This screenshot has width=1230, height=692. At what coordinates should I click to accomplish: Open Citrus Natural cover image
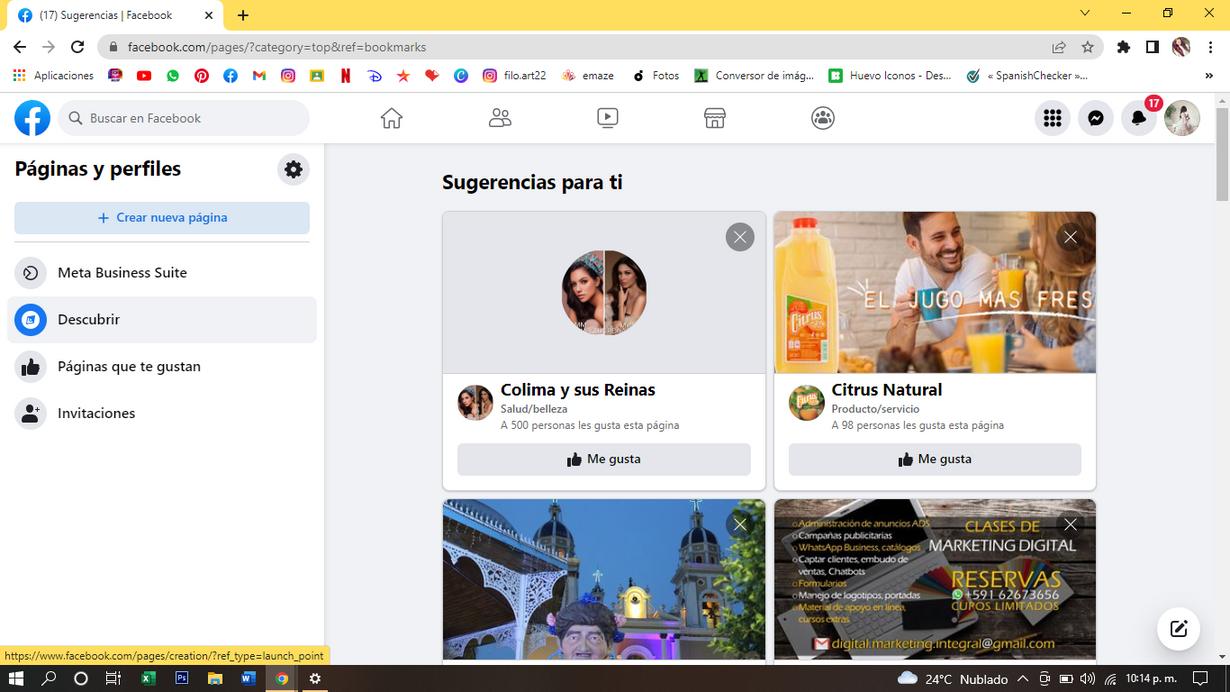pyautogui.click(x=935, y=293)
